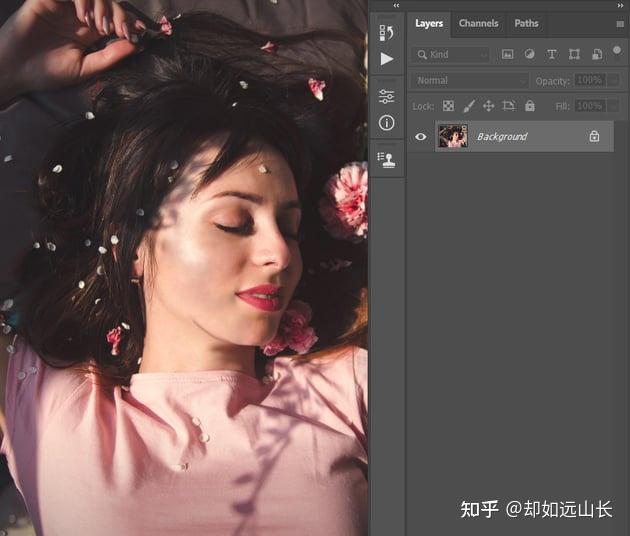Switch to the Paths tab
630x536 pixels.
click(526, 23)
